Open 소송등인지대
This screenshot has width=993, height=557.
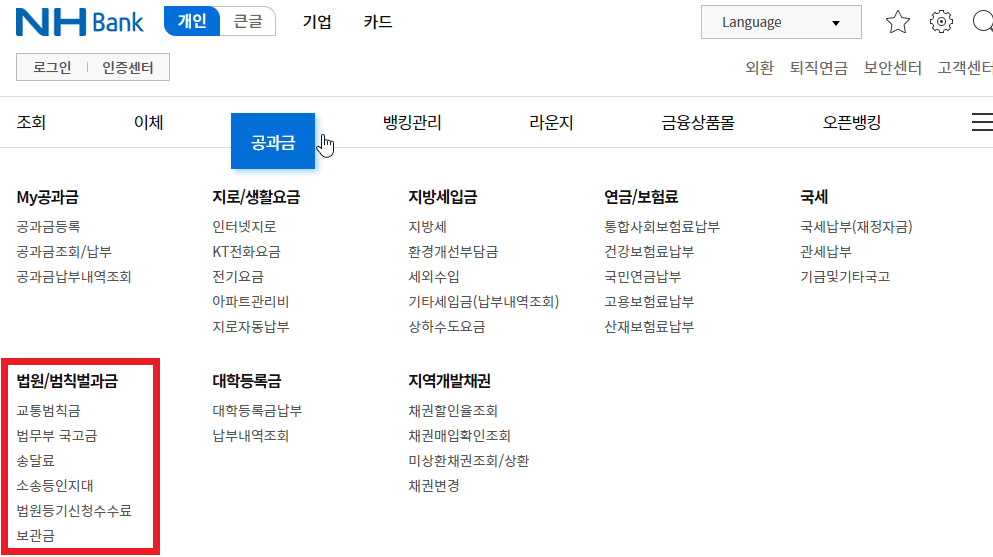(x=54, y=486)
